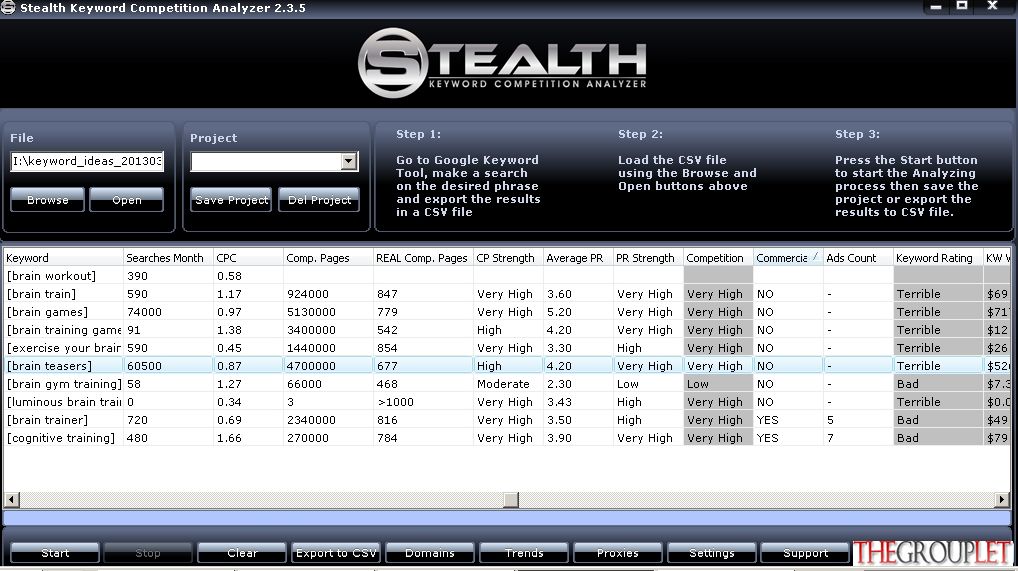Click the 1.66 CPC cell
This screenshot has width=1018, height=571.
pyautogui.click(x=248, y=438)
